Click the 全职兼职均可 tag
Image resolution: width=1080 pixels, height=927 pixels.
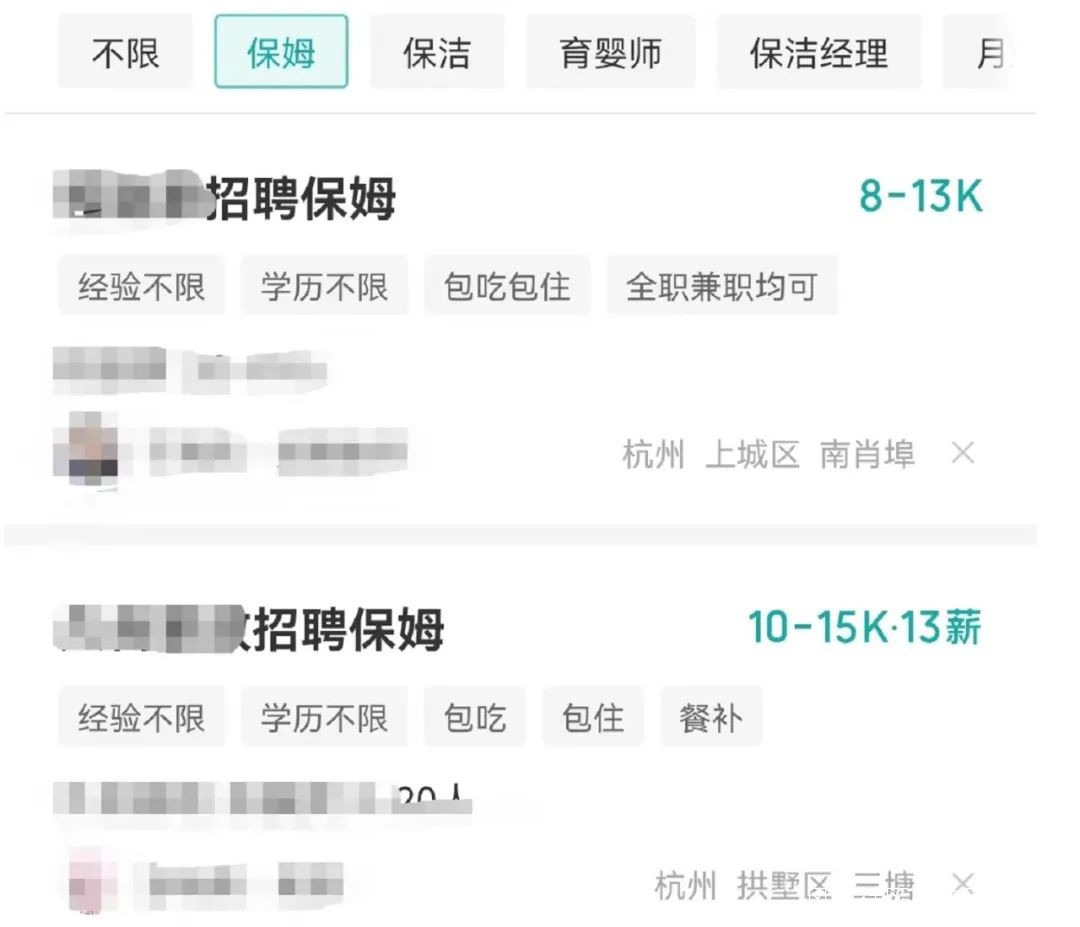(722, 286)
